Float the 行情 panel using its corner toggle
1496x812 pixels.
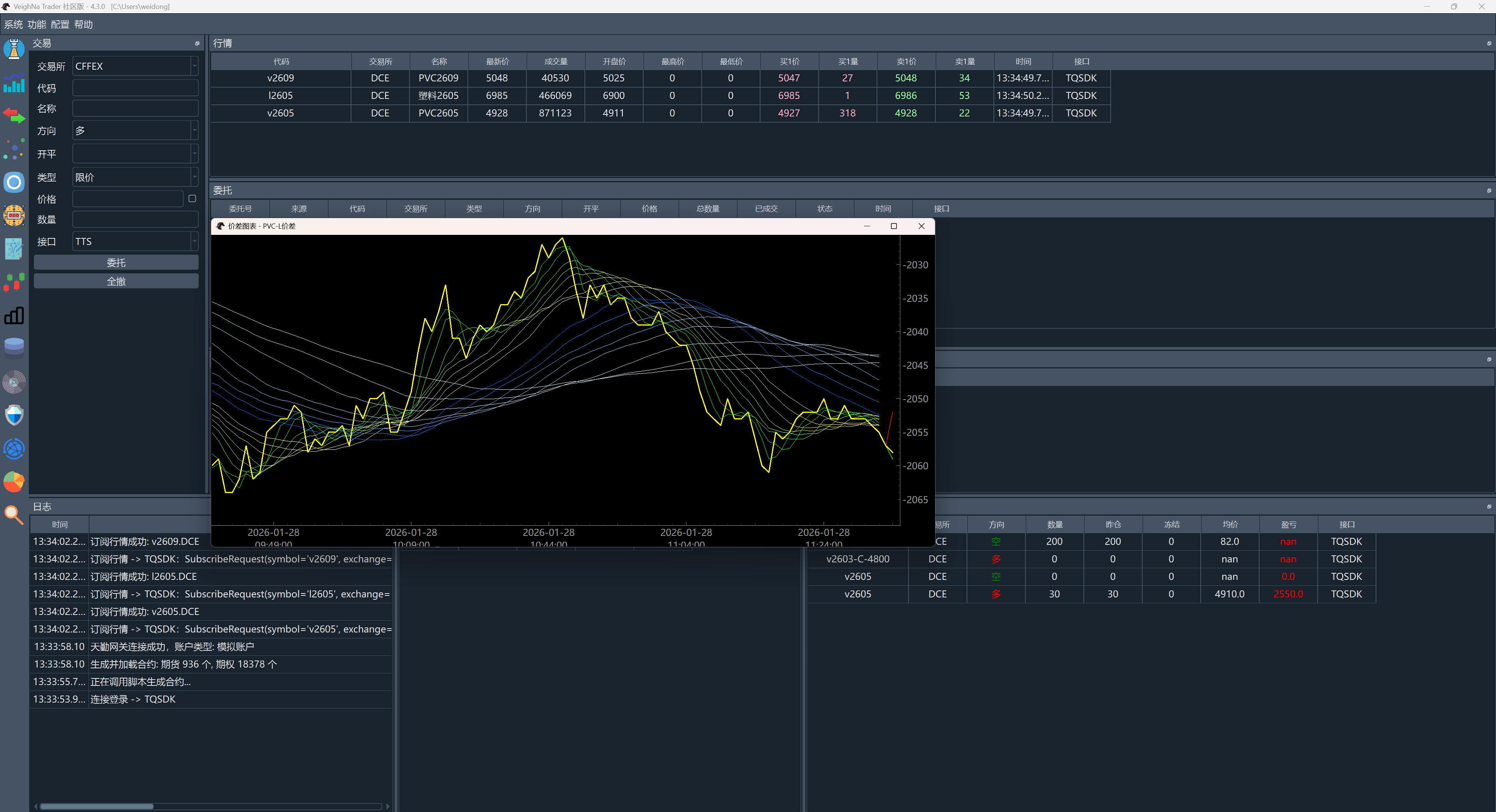click(x=1489, y=43)
